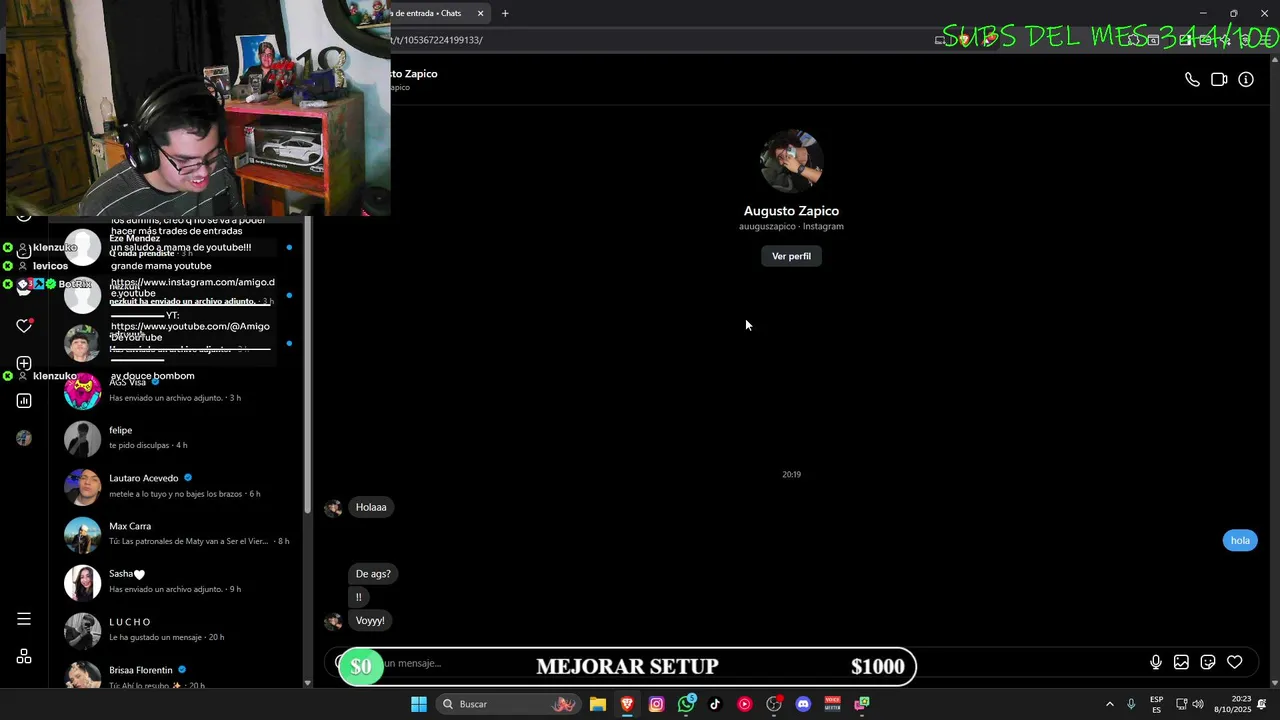Open File Explorer from the taskbar
Image resolution: width=1280 pixels, height=720 pixels.
click(x=598, y=704)
